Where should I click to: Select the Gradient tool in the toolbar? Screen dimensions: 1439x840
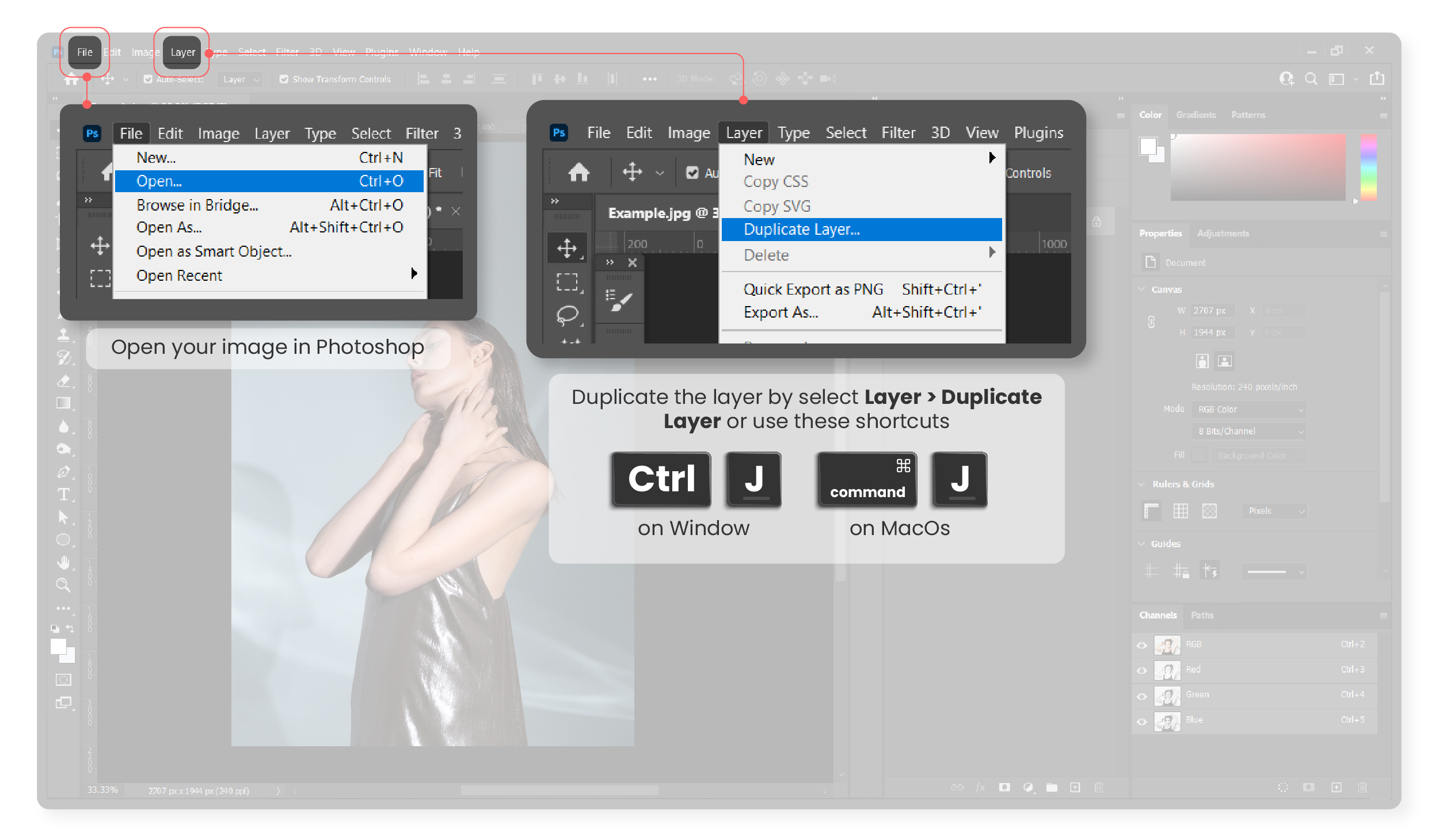(x=64, y=403)
